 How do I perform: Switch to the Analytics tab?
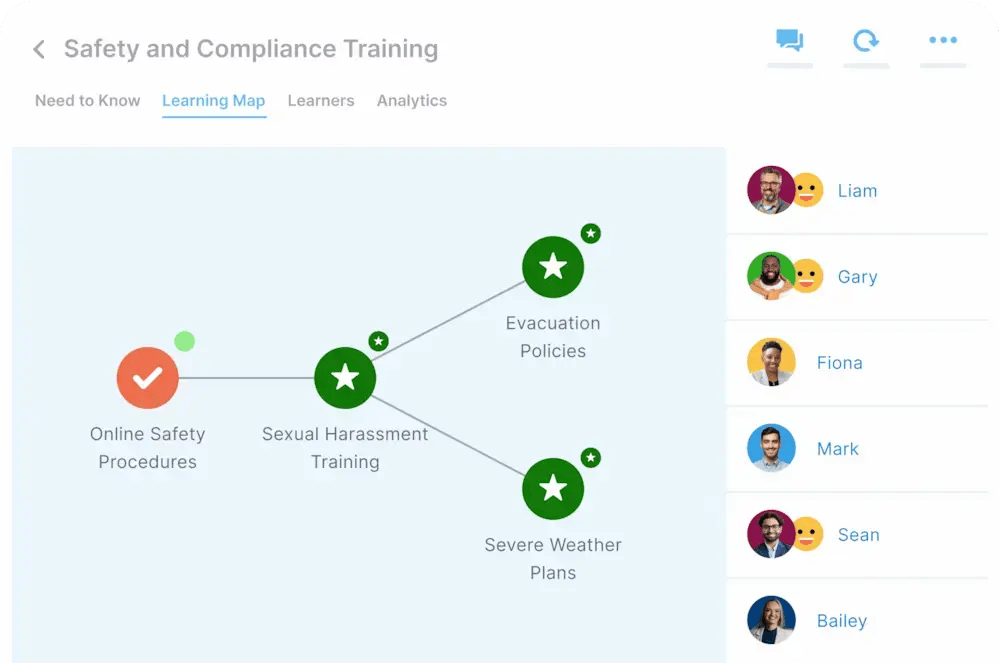tap(411, 100)
